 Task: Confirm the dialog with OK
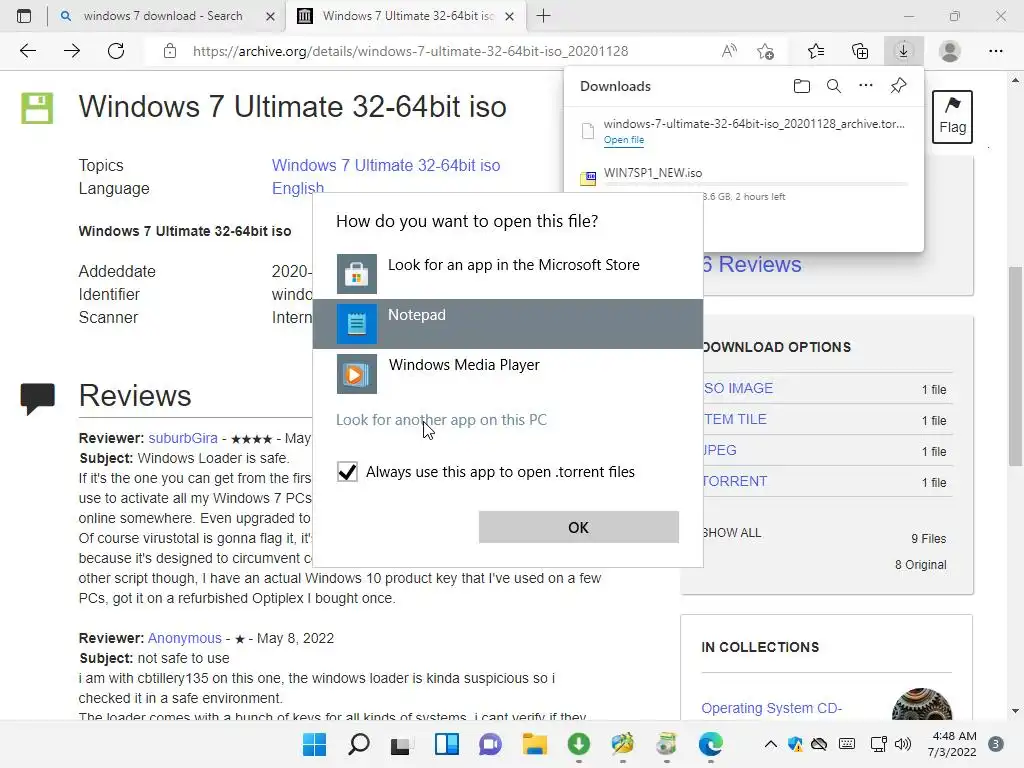(x=579, y=527)
